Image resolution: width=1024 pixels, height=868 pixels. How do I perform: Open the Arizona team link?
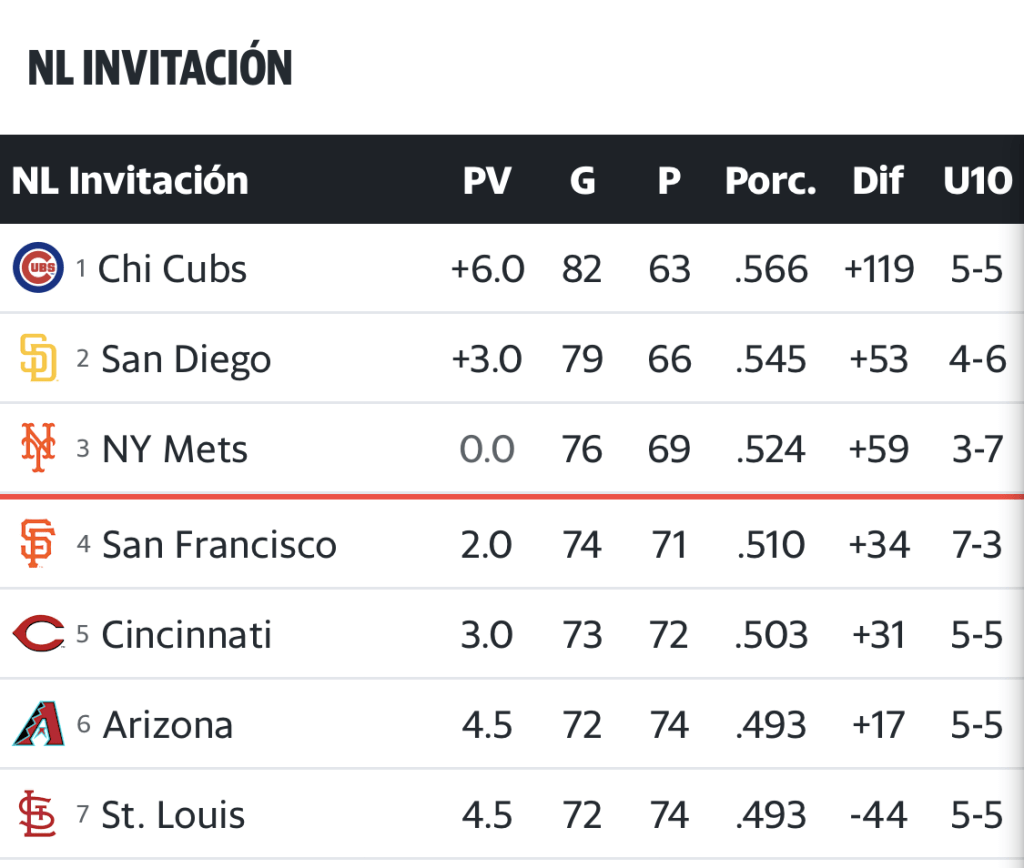click(168, 724)
